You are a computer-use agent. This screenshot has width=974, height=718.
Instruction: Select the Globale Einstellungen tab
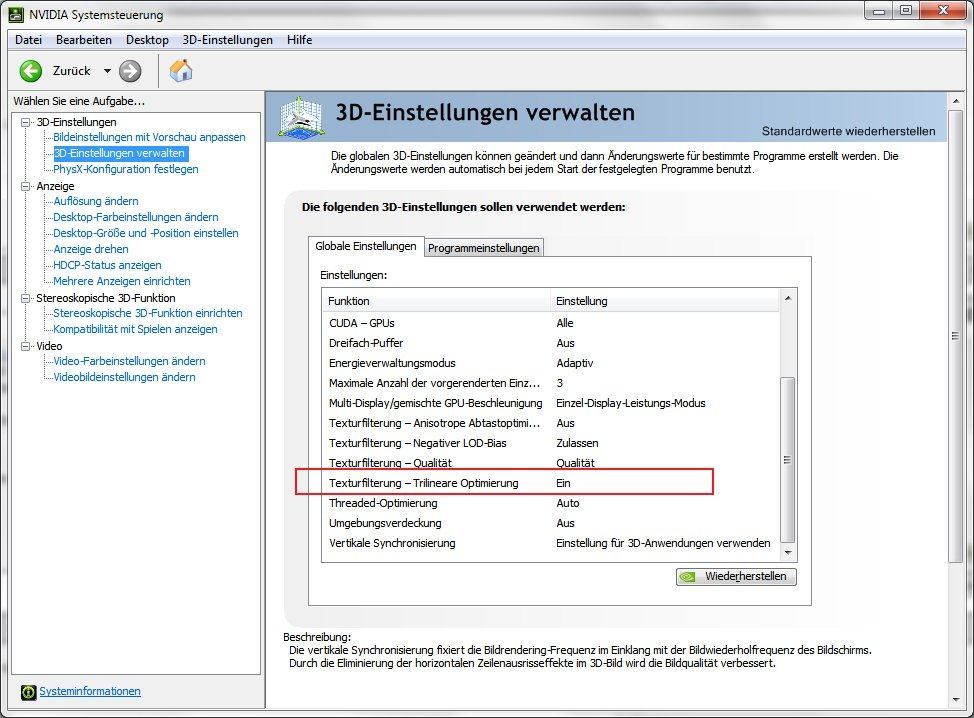366,246
